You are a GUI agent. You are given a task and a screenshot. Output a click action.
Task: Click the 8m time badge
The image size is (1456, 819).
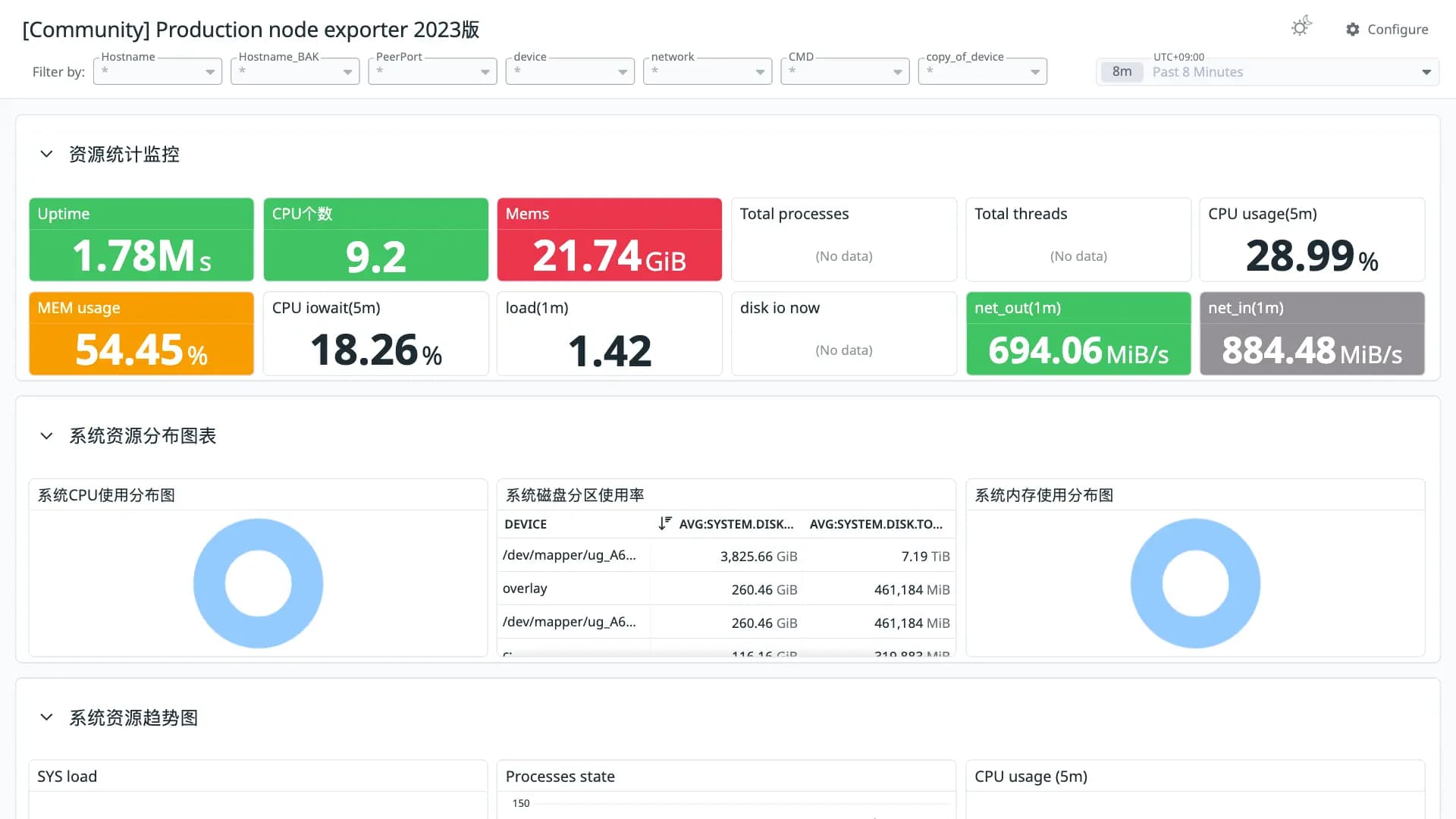[1122, 72]
